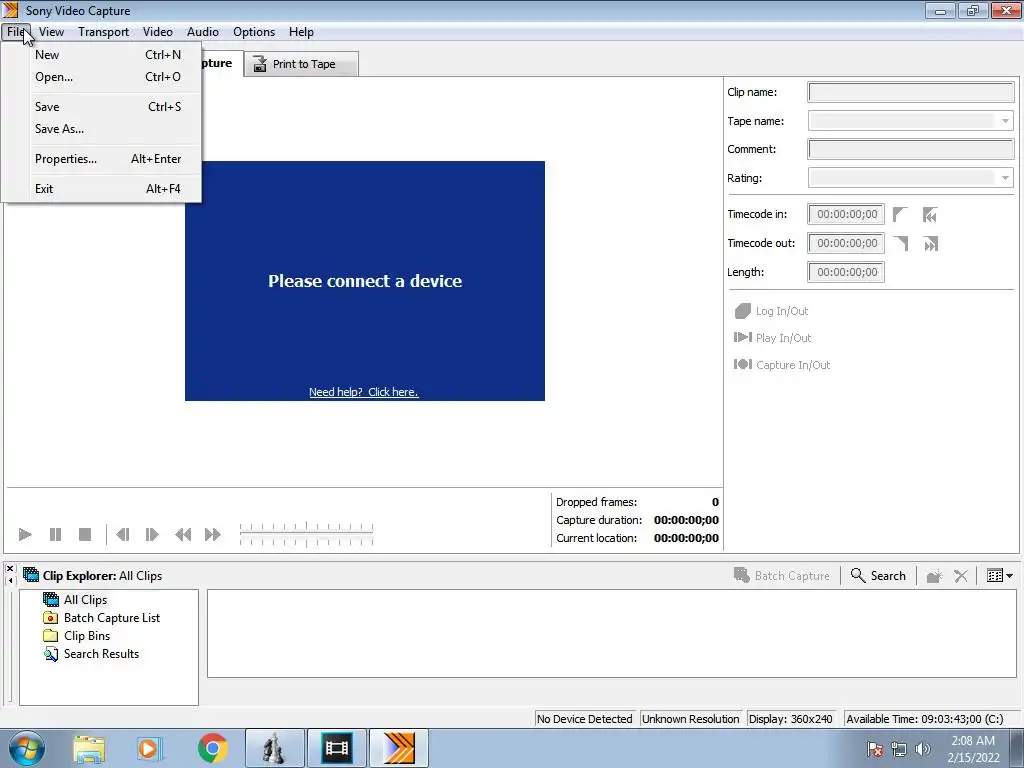Click the Clip Explorer header filmstrip icon
The height and width of the screenshot is (768, 1024).
[31, 575]
